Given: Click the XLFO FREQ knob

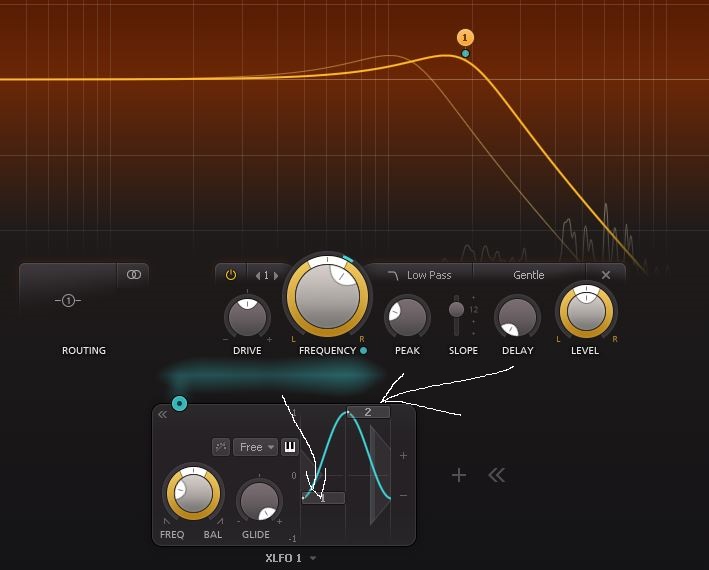Looking at the screenshot, I should pos(194,494).
